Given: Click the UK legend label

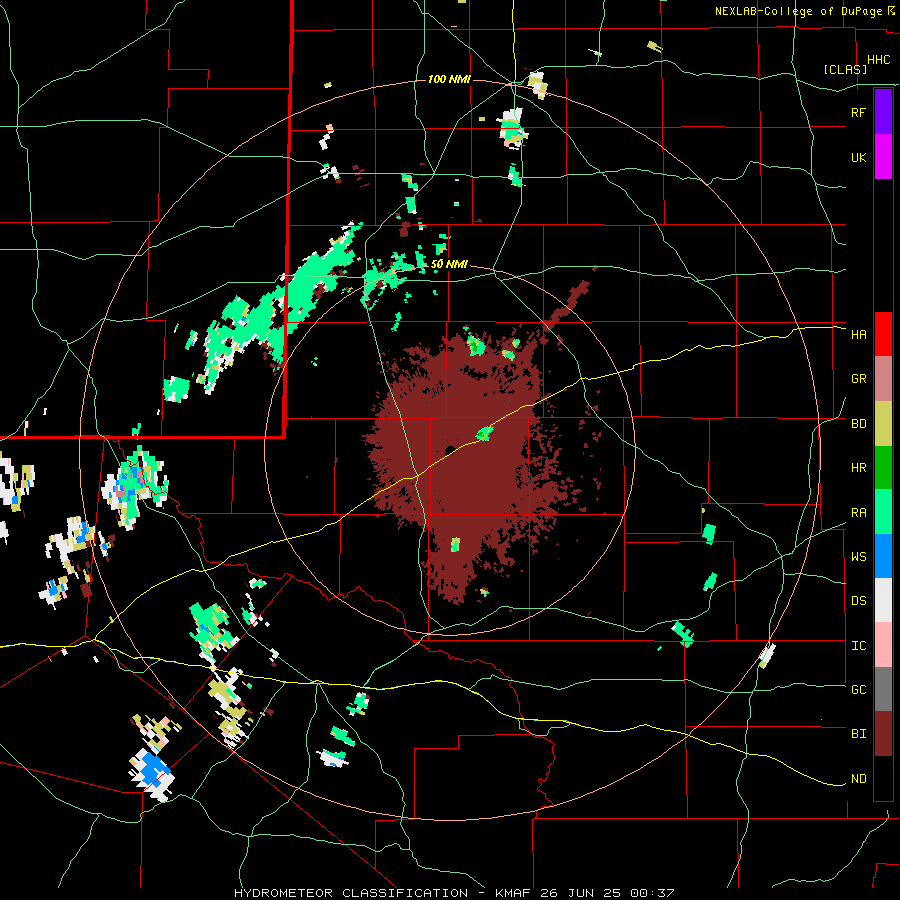Looking at the screenshot, I should [858, 157].
